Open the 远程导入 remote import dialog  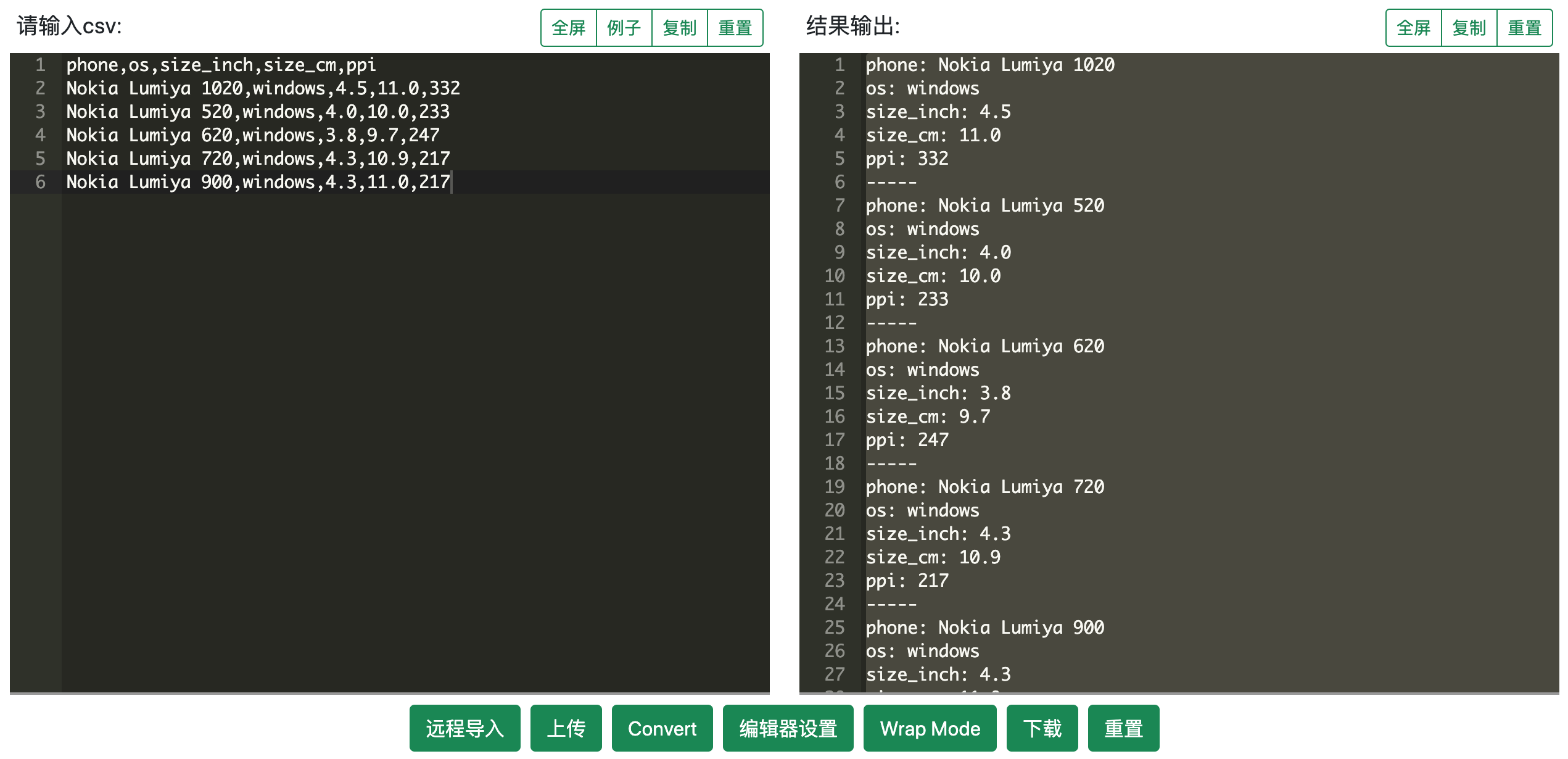[x=464, y=729]
